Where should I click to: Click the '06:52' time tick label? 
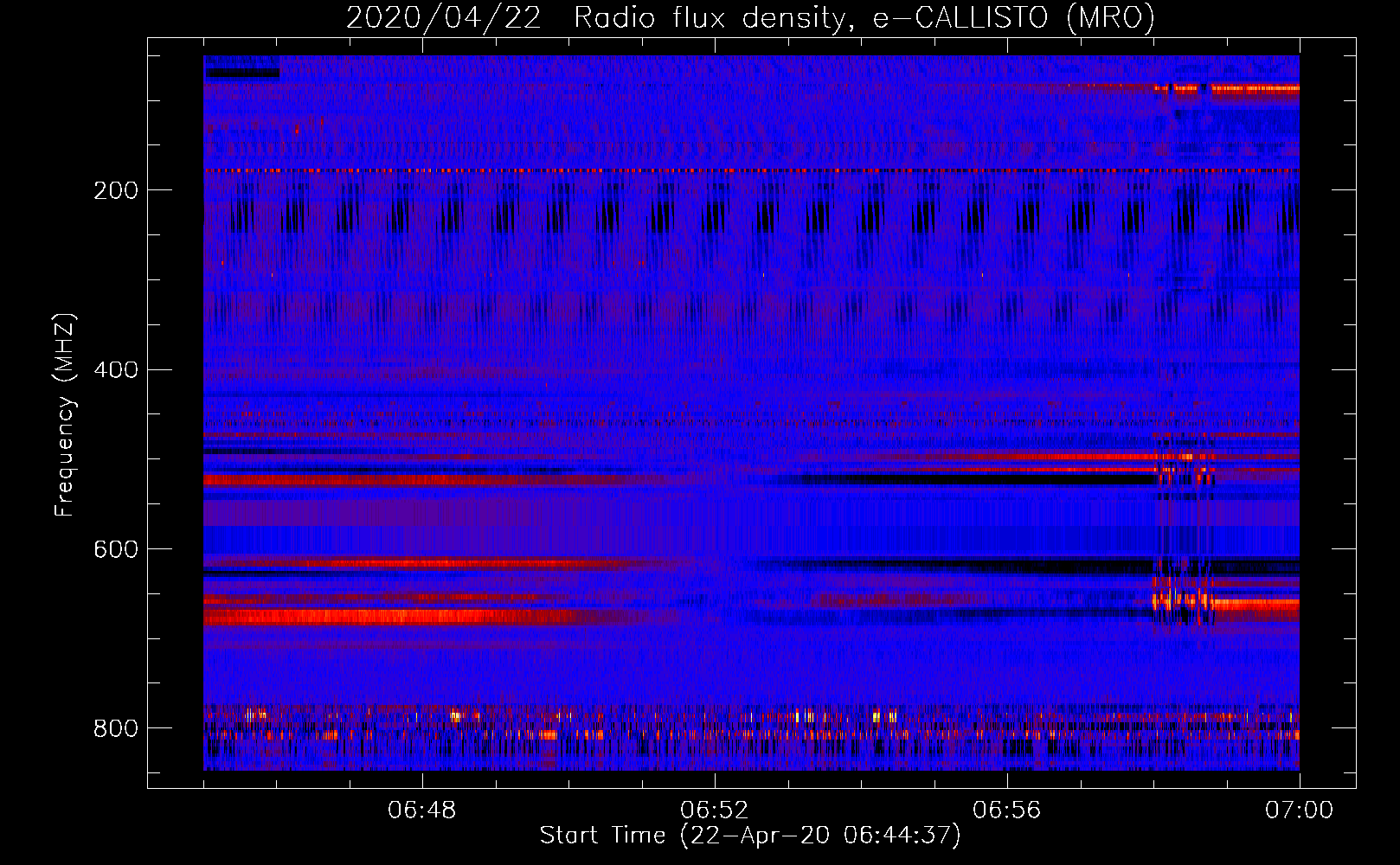(714, 810)
